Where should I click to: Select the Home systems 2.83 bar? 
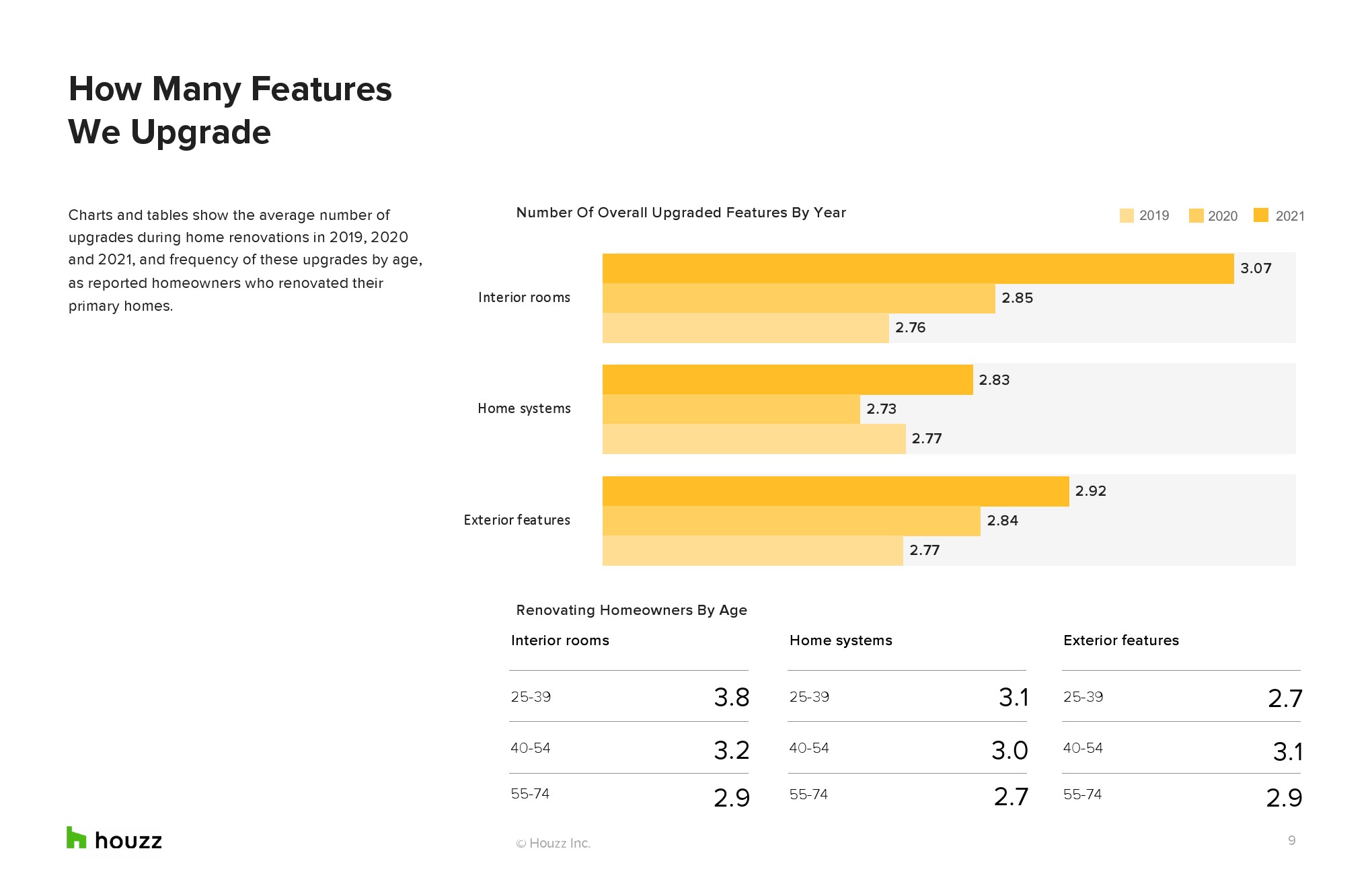point(787,379)
